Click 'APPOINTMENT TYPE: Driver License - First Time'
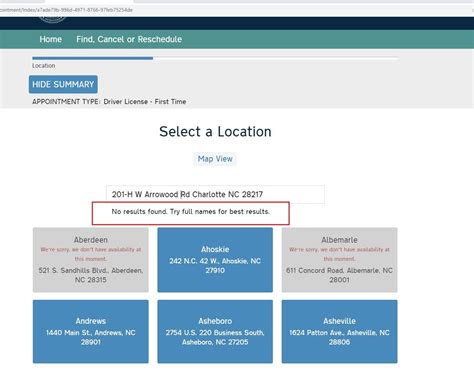 109,102
